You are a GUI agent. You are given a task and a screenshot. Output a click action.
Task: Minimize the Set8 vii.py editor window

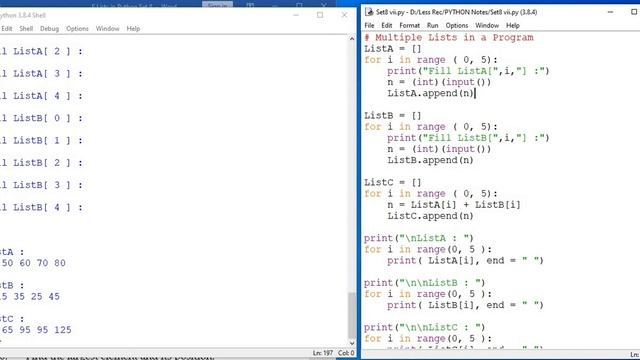[x=610, y=12]
